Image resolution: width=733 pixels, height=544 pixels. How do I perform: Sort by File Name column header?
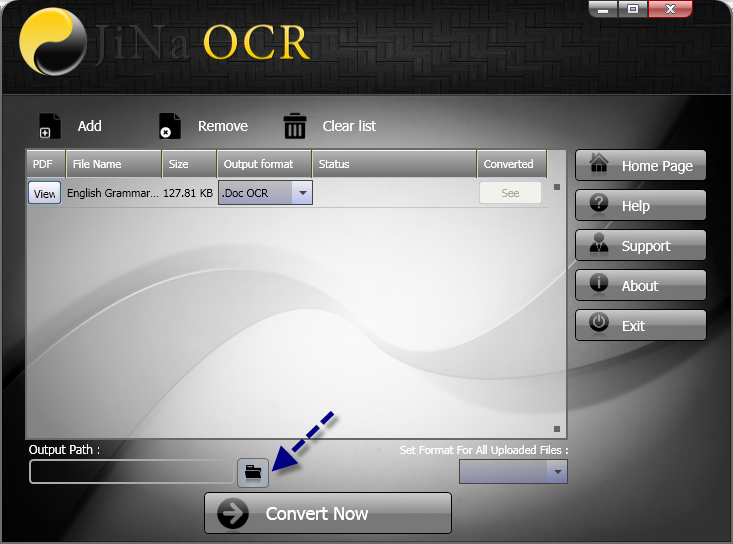pyautogui.click(x=113, y=164)
